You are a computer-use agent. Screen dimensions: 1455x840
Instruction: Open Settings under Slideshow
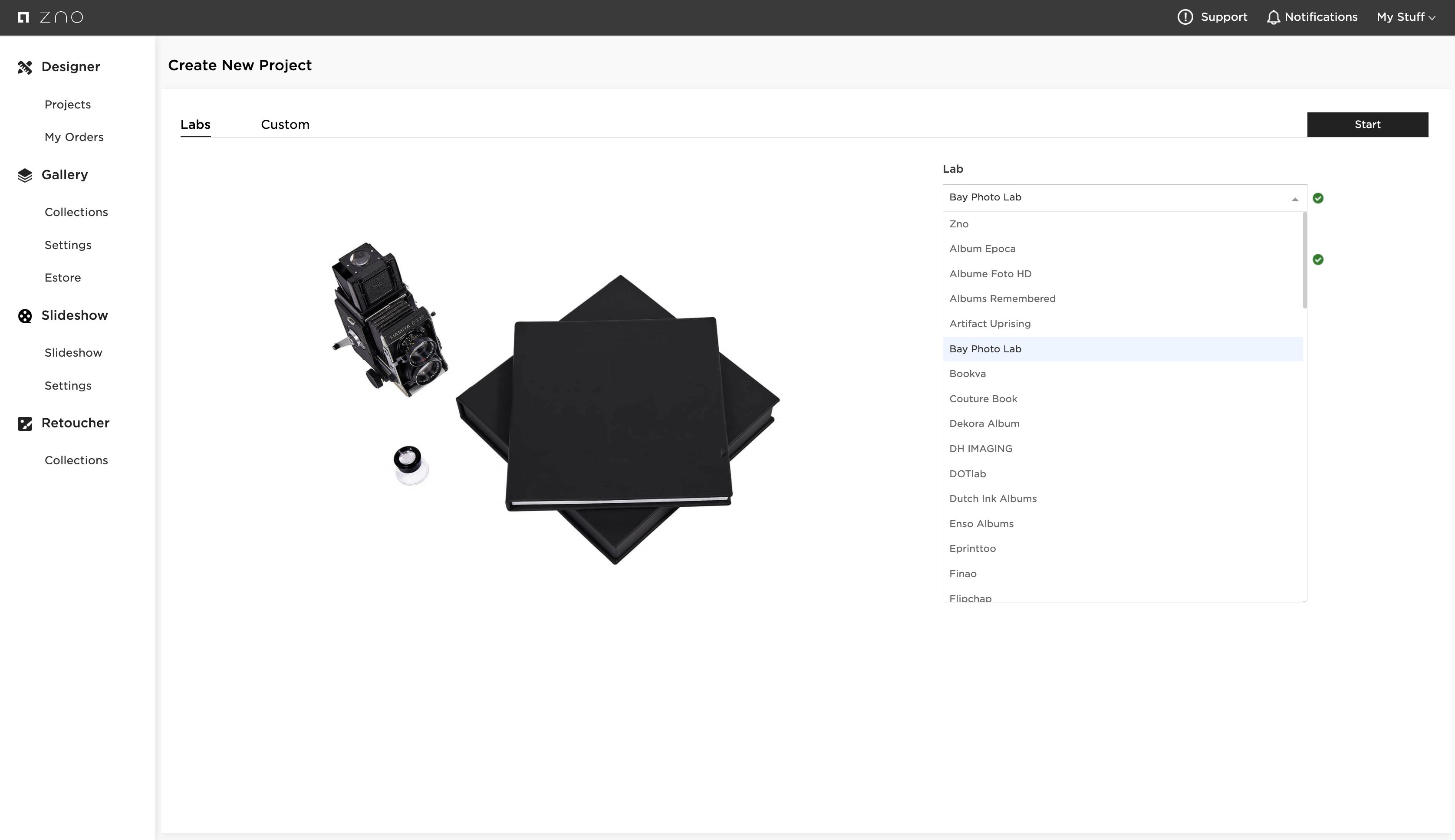68,385
